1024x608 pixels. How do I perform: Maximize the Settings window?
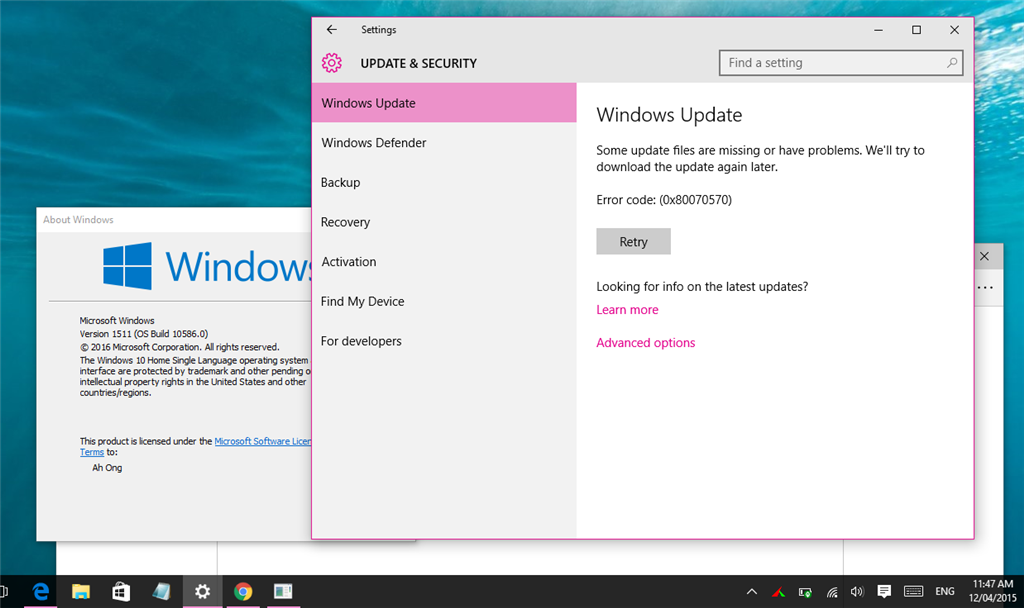point(916,30)
